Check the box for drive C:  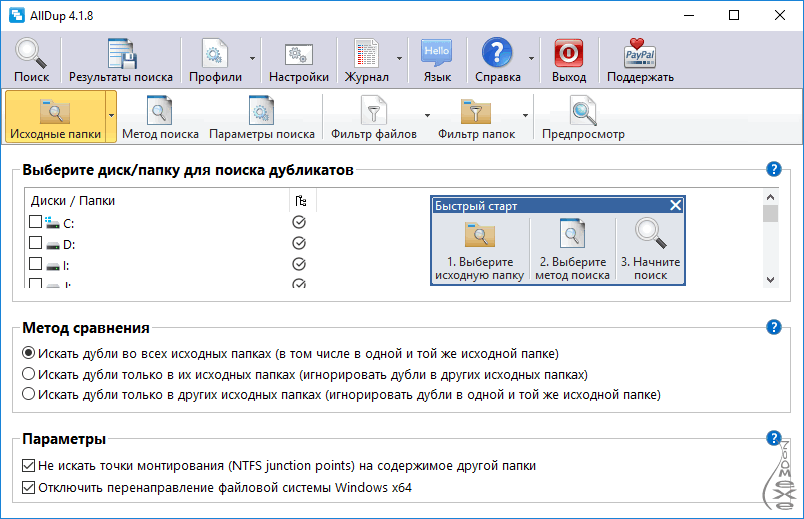click(36, 223)
